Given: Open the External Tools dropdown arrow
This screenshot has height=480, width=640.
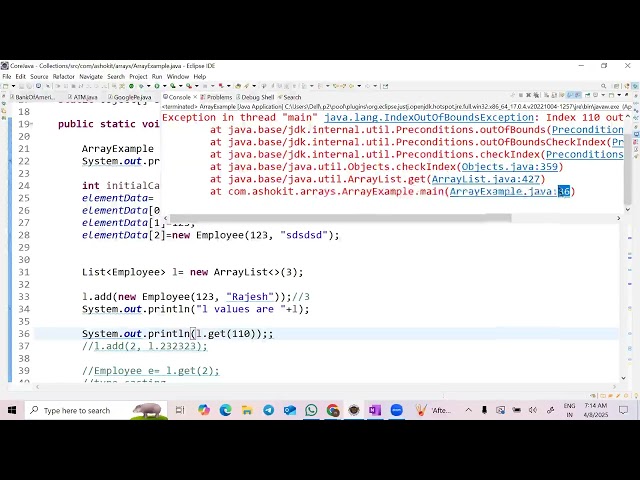Looking at the screenshot, I should (197, 86).
